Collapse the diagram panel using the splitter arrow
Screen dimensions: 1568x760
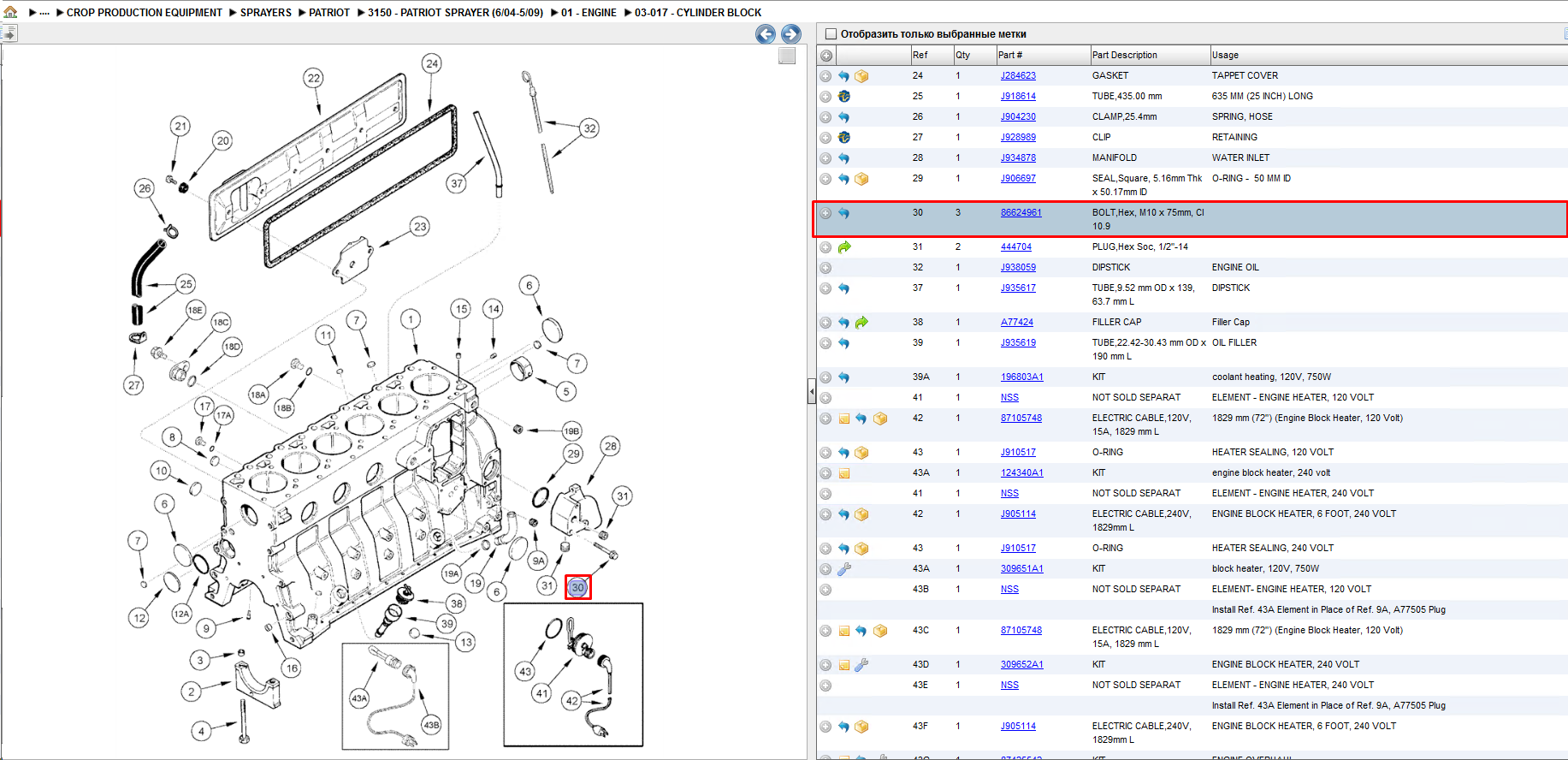pos(812,393)
